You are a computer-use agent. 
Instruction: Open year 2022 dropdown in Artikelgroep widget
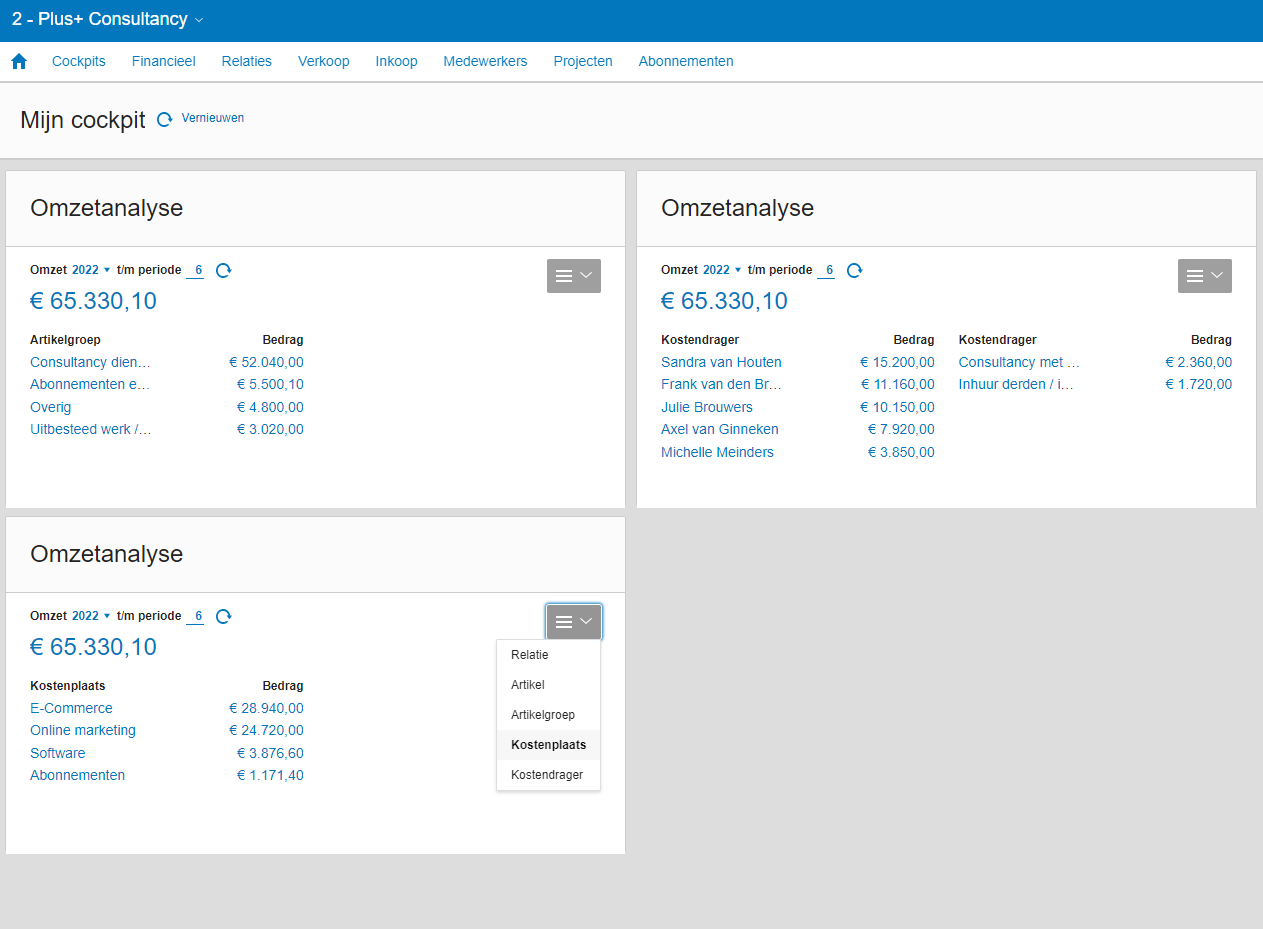pyautogui.click(x=91, y=270)
